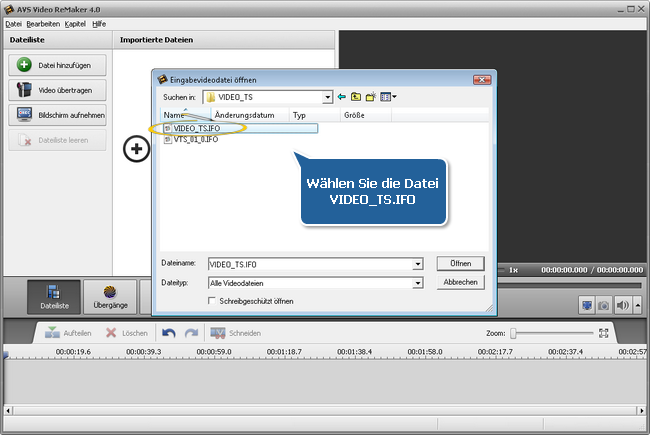The height and width of the screenshot is (435, 650).
Task: Open the view menu icon in the dialog
Action: point(388,97)
